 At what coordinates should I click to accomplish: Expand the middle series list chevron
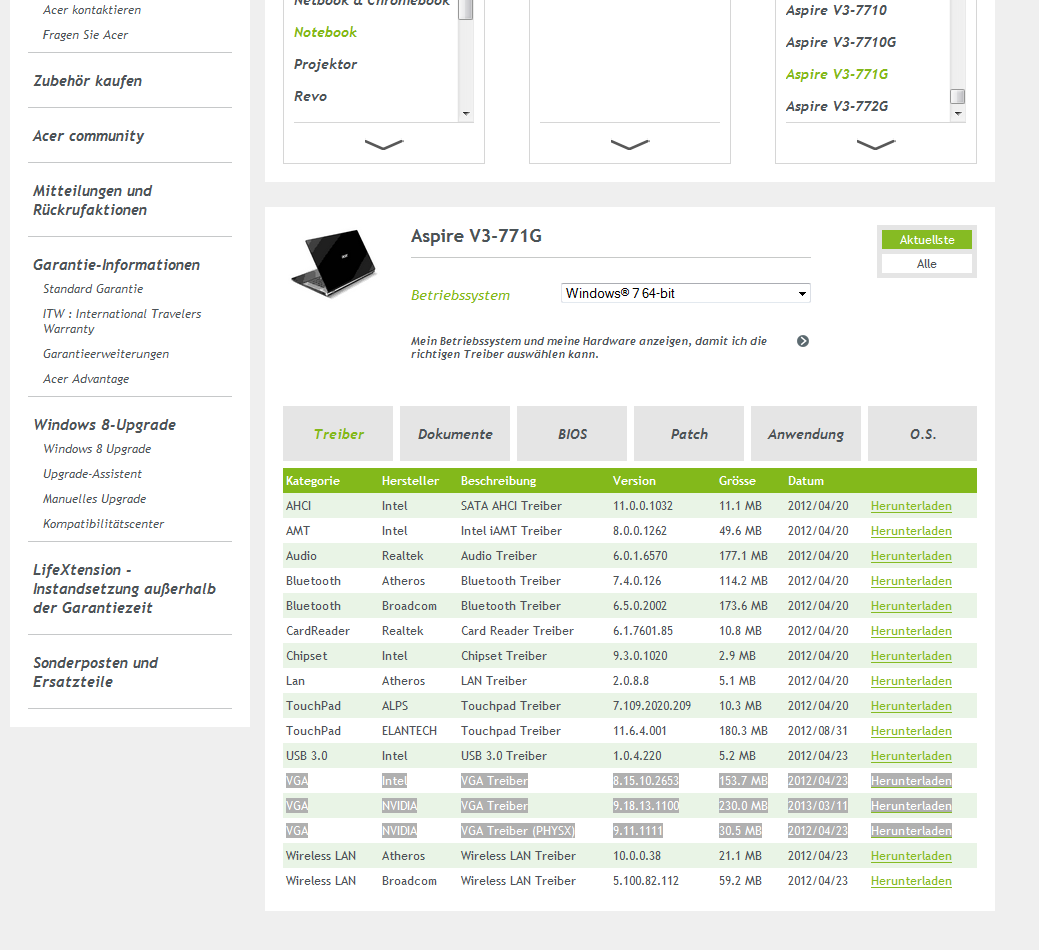(629, 144)
